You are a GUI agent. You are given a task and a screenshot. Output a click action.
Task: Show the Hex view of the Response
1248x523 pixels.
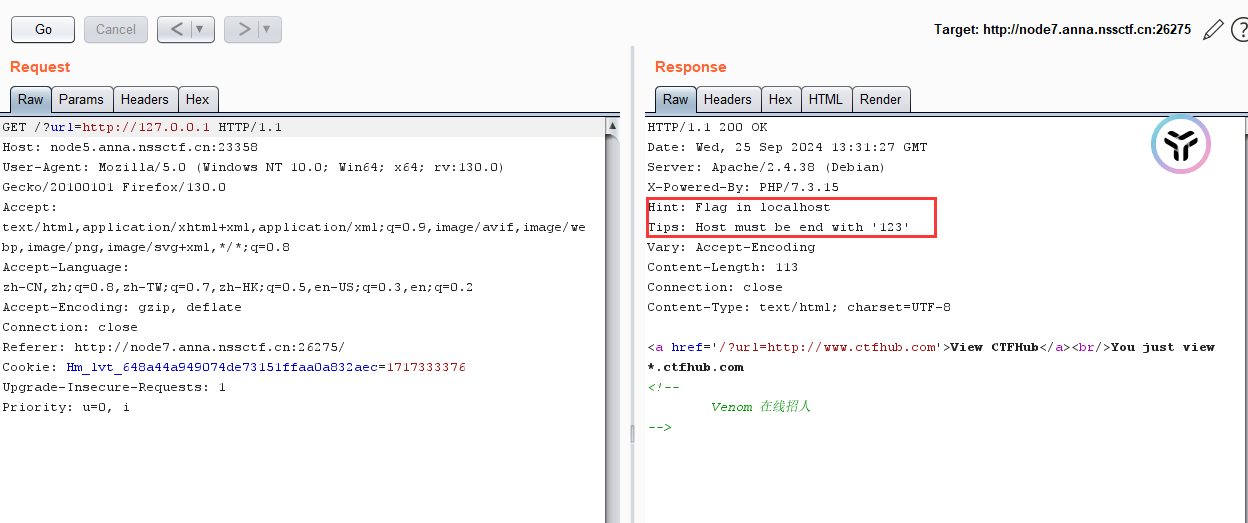pos(780,99)
